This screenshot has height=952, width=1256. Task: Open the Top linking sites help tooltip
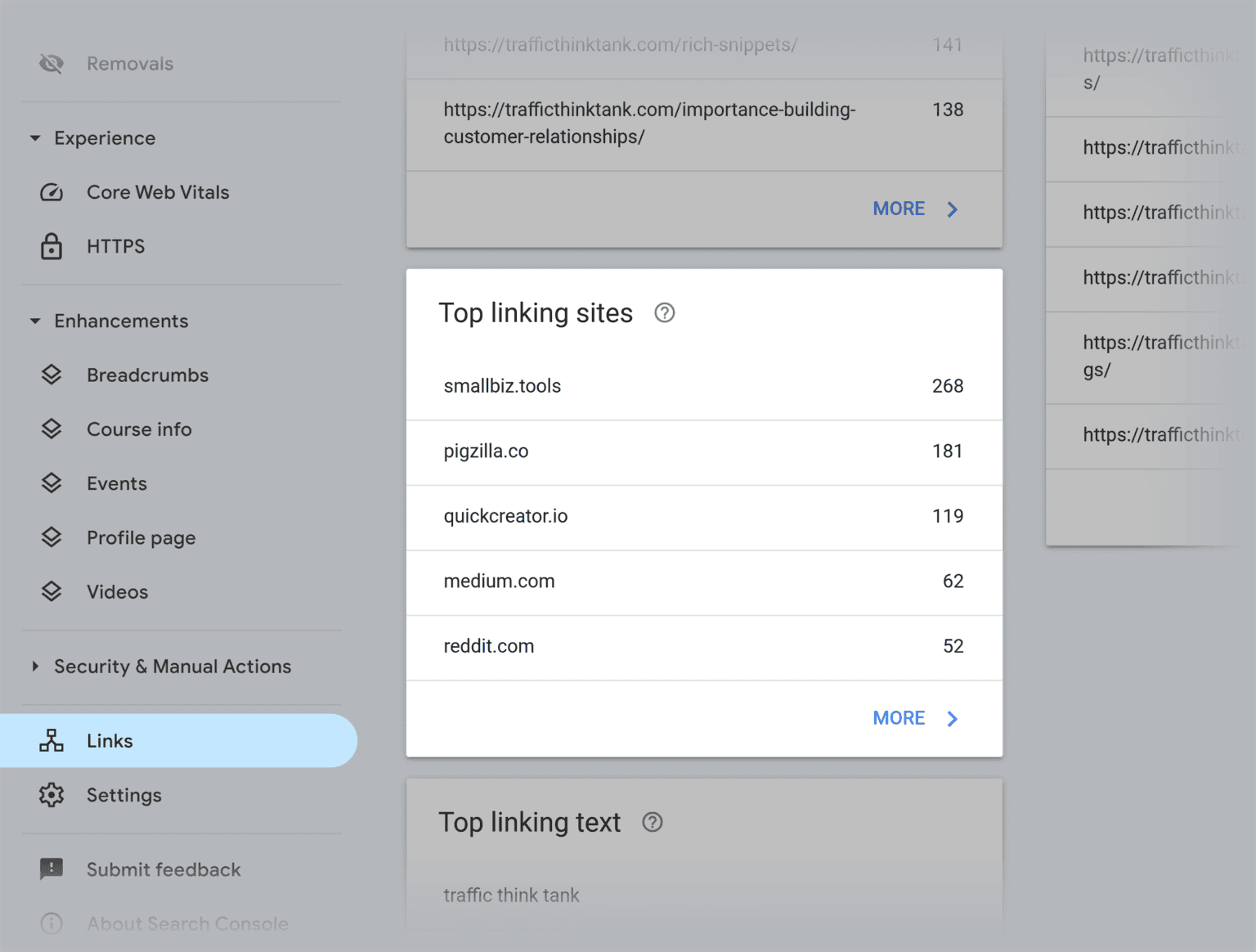[664, 312]
